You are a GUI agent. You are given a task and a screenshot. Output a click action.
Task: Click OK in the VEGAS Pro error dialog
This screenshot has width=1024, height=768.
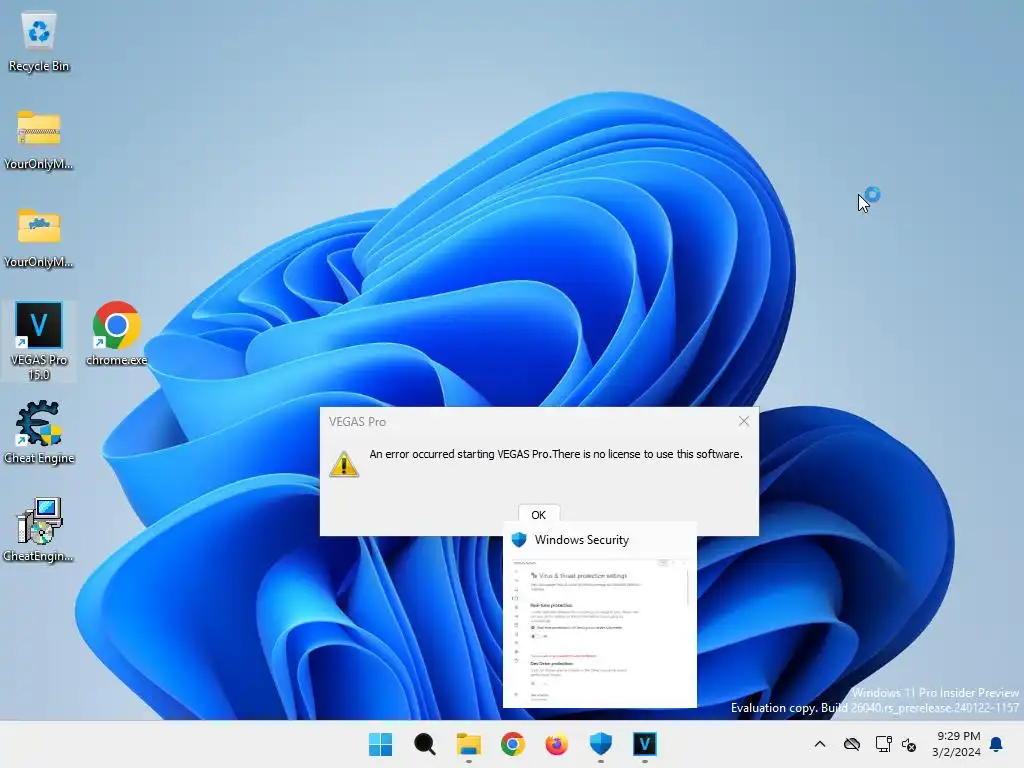[x=539, y=515]
